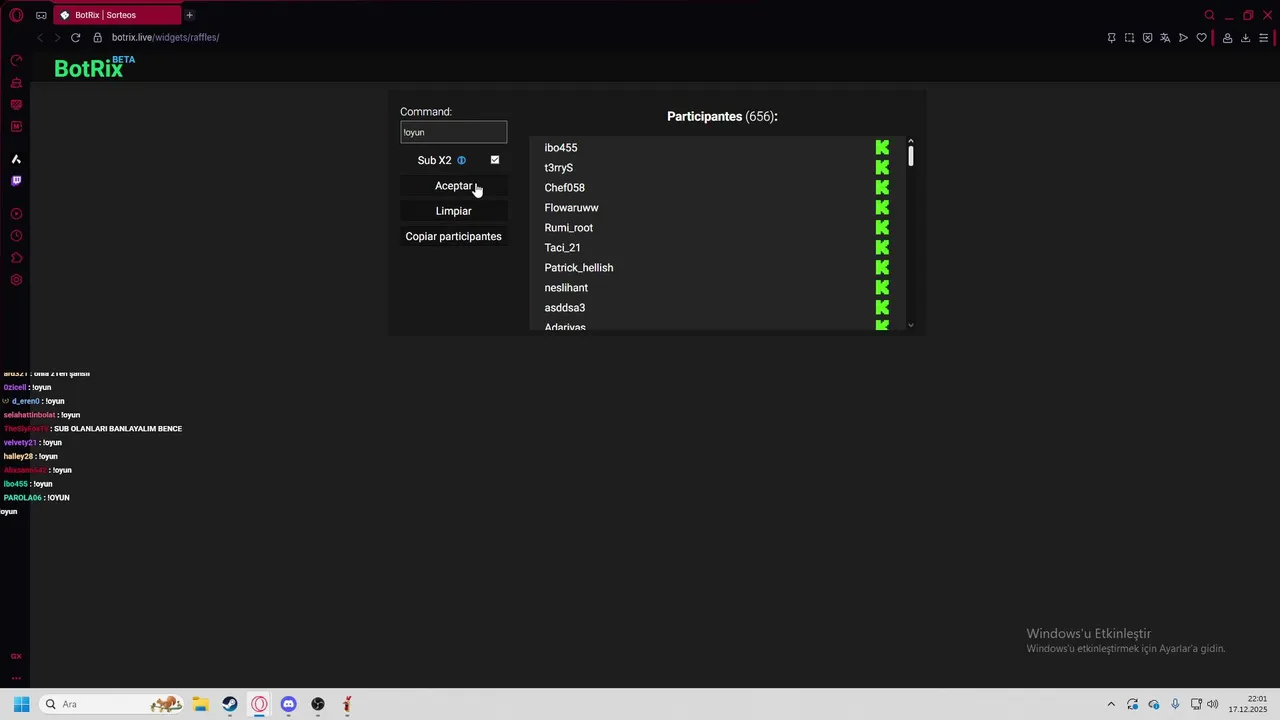Select participant Patrick_hellish

(578, 267)
